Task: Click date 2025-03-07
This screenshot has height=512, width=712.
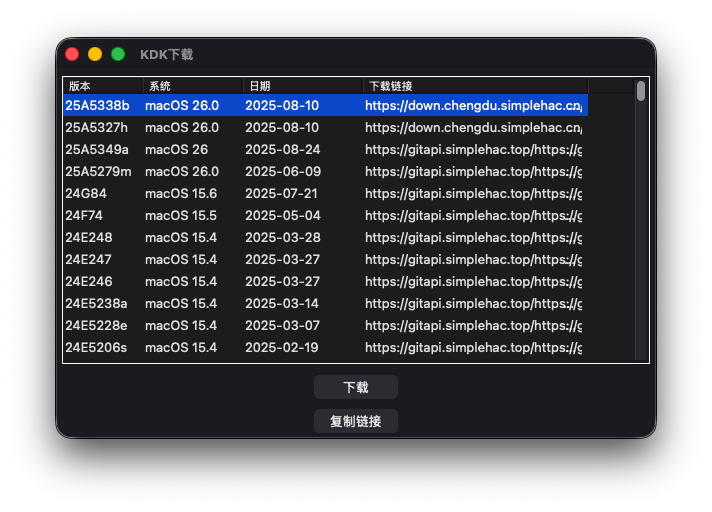Action: tap(282, 325)
